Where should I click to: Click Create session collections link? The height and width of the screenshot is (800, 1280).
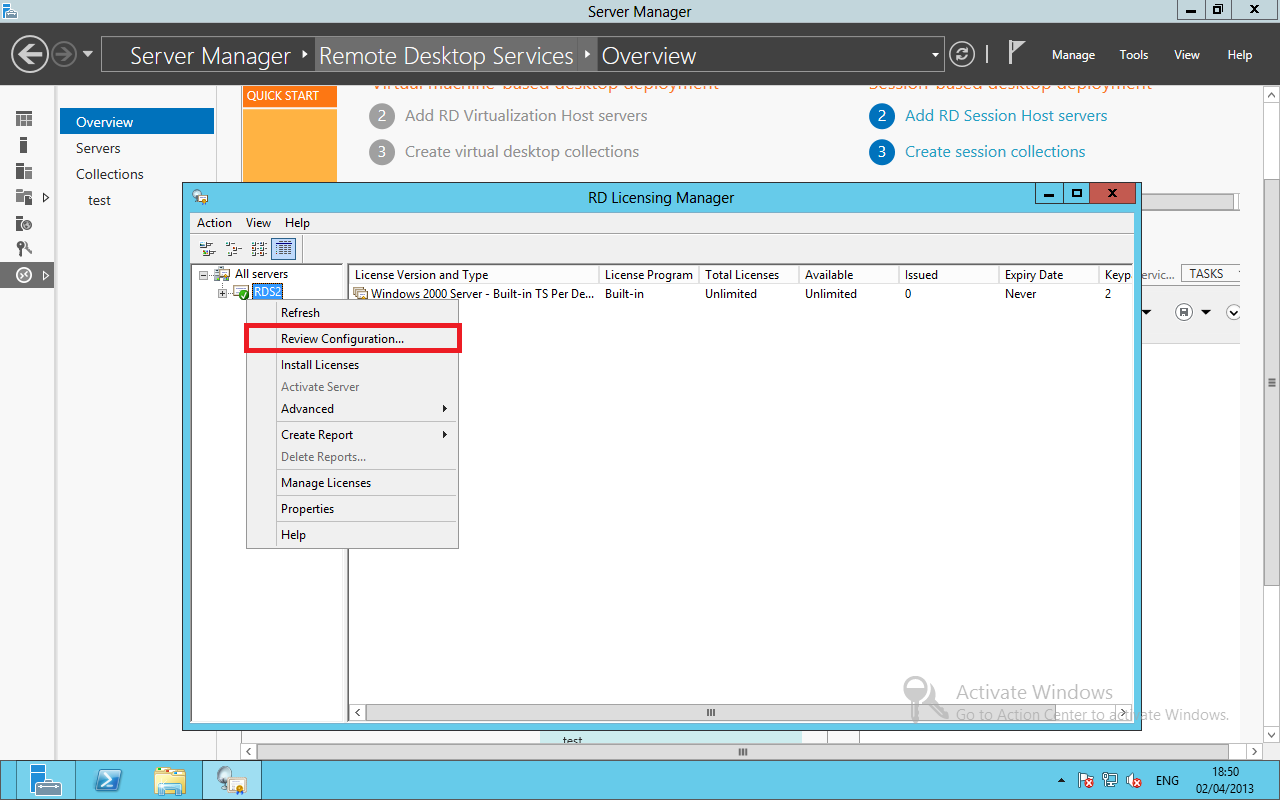click(x=995, y=152)
